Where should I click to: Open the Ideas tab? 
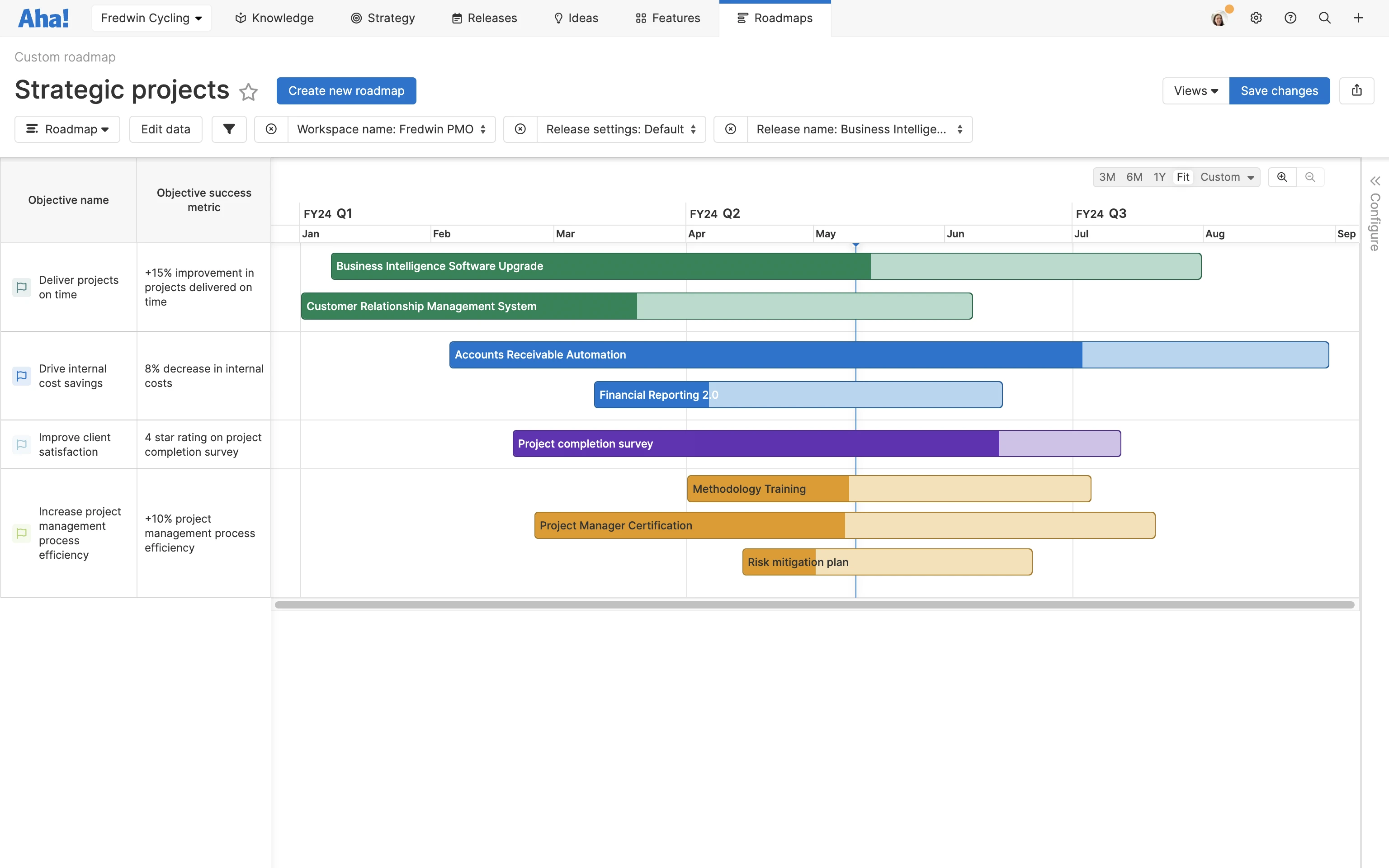(576, 18)
